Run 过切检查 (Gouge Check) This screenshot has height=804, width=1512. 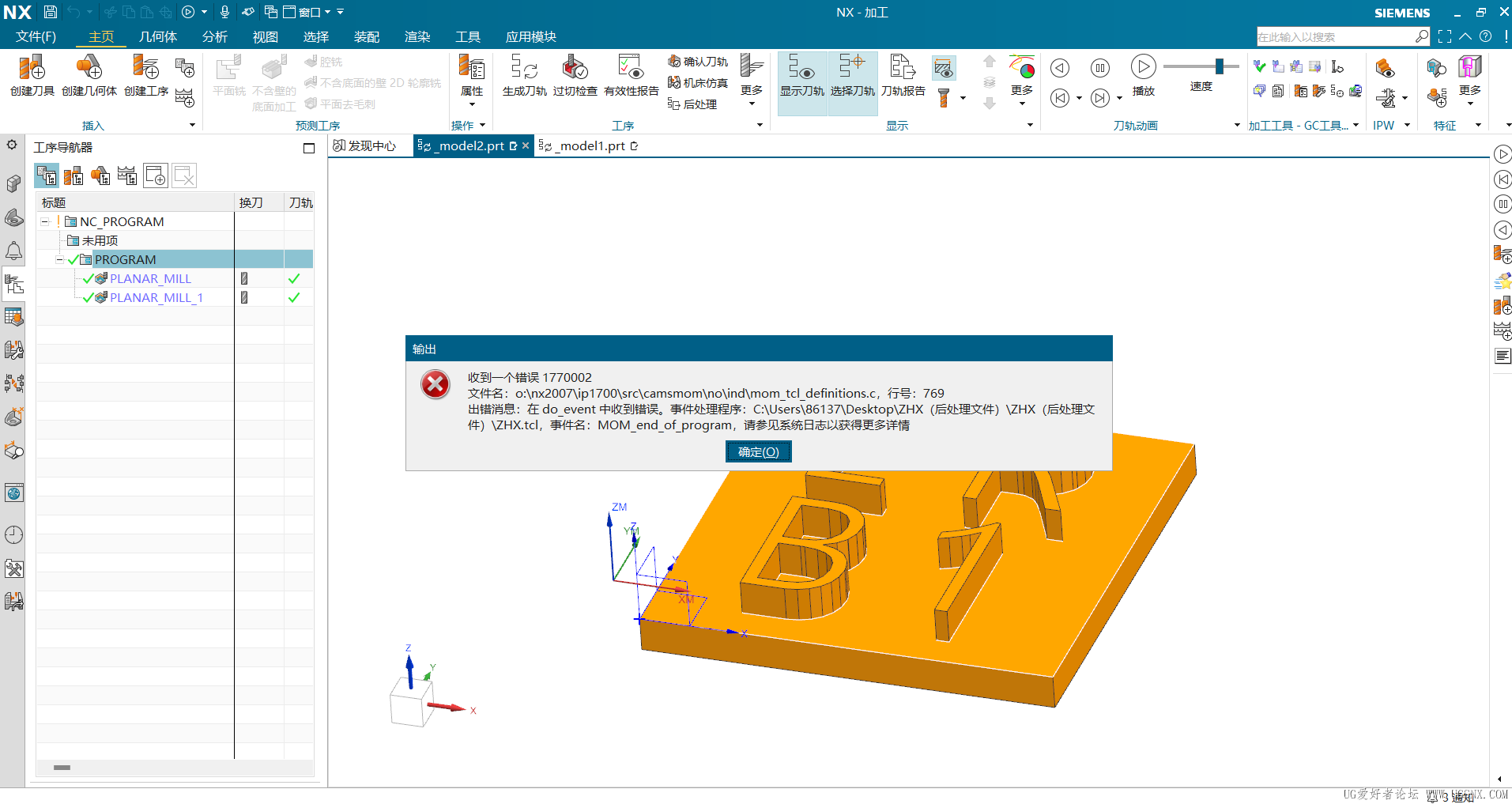tap(575, 76)
